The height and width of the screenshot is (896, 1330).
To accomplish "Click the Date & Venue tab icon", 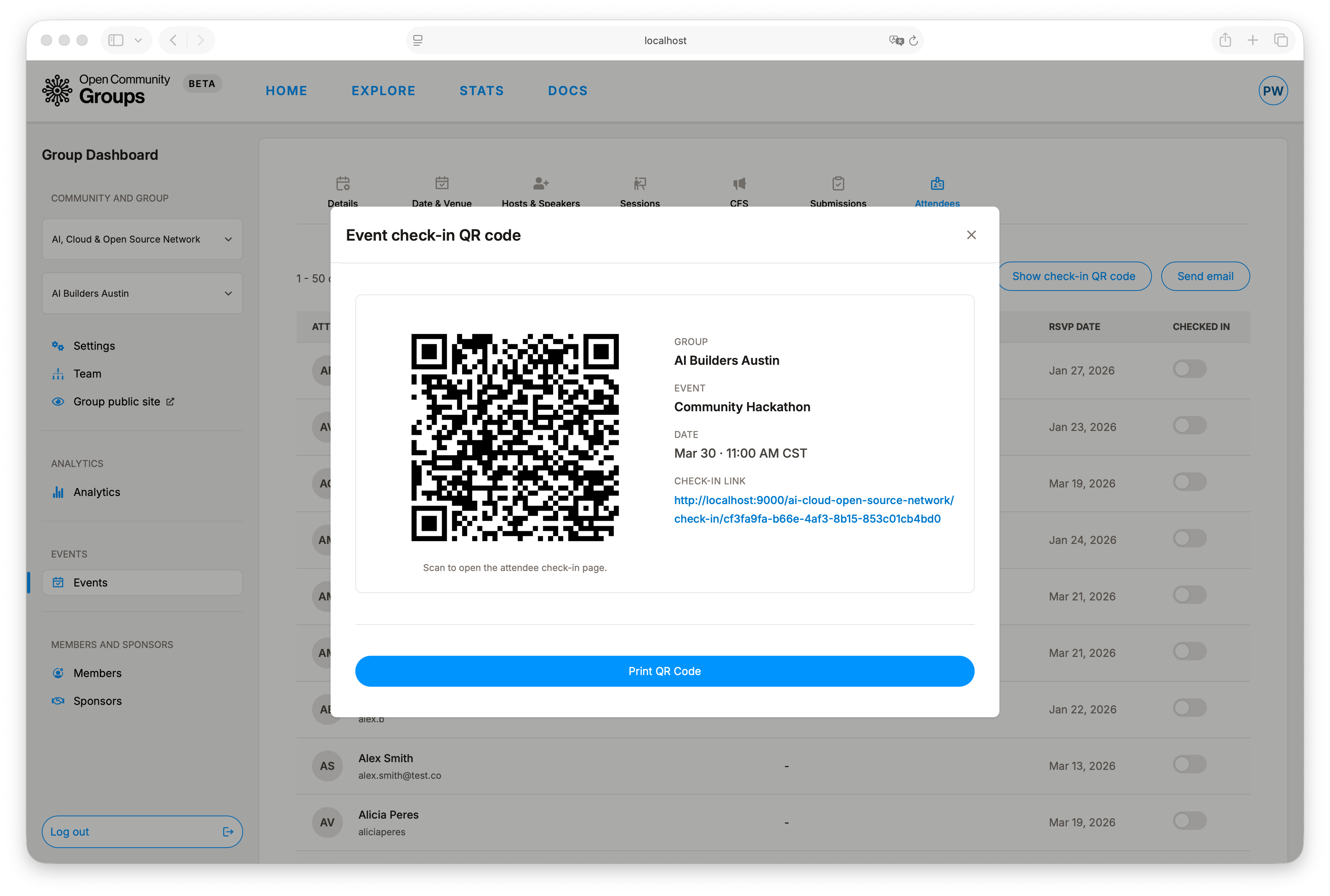I will click(x=442, y=183).
